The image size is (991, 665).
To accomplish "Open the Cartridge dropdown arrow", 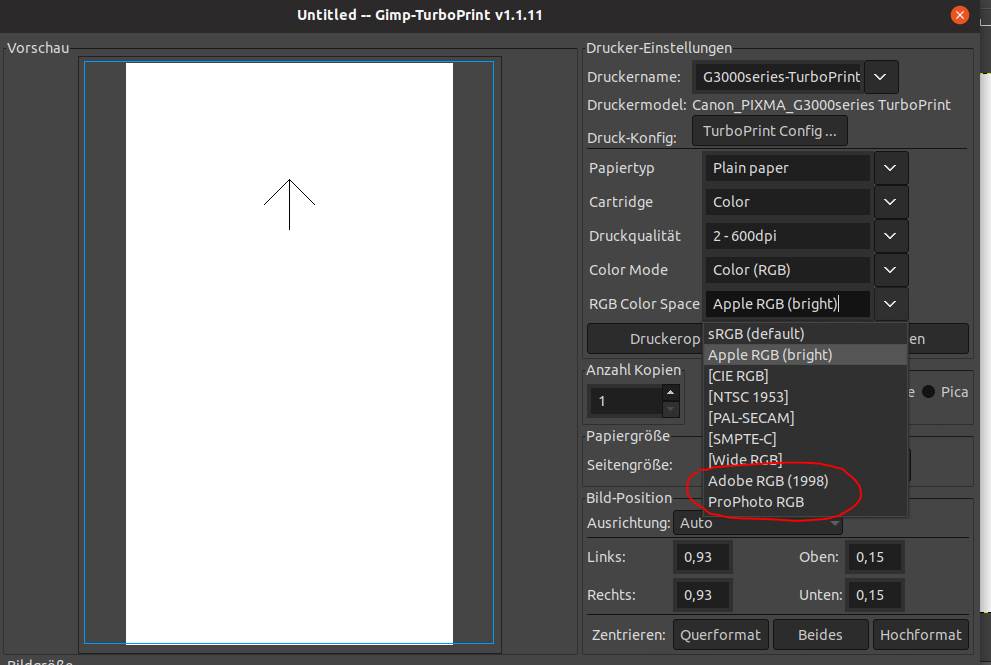I will (x=890, y=202).
